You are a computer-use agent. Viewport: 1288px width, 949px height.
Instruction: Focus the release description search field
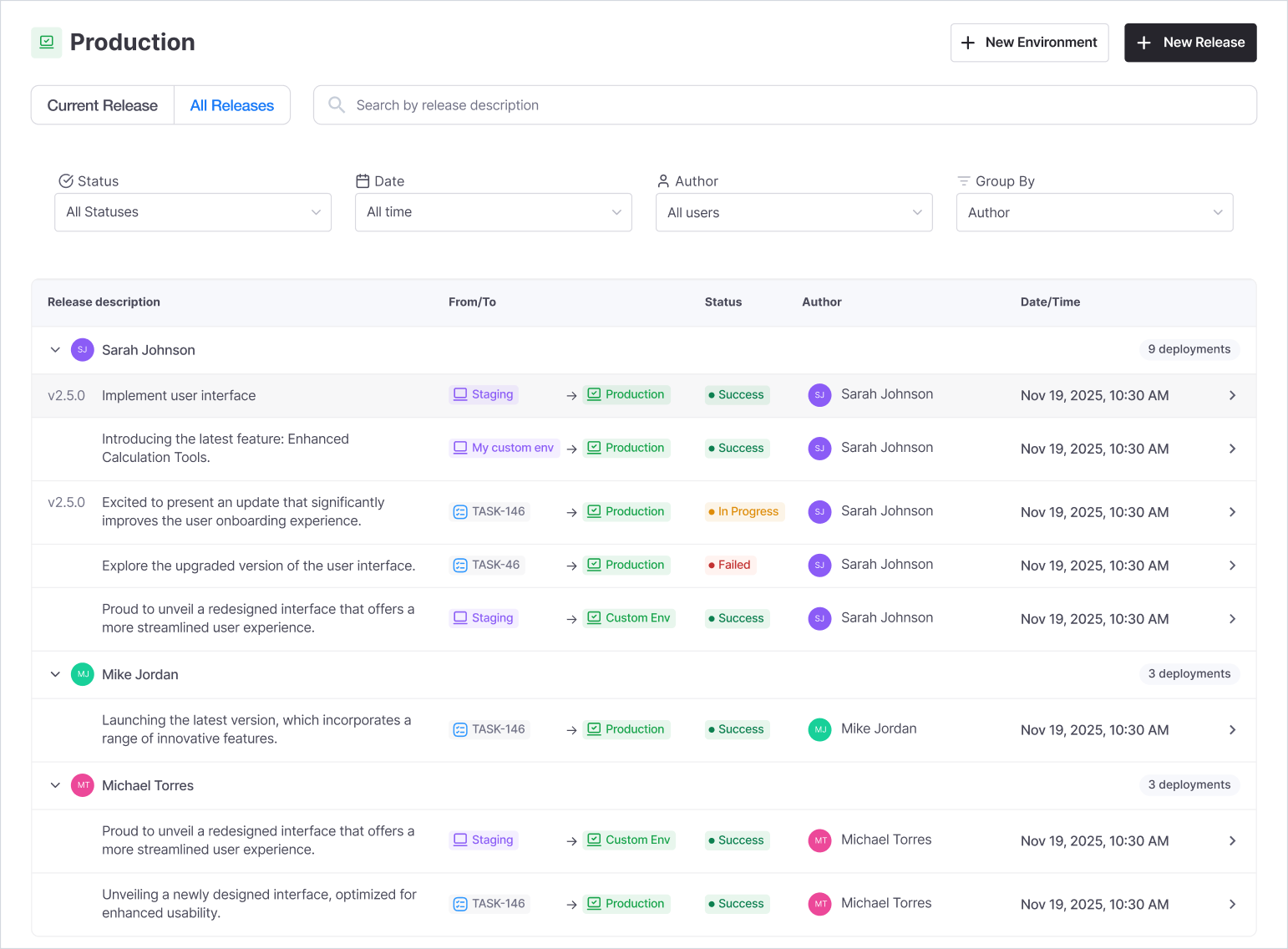[x=794, y=105]
